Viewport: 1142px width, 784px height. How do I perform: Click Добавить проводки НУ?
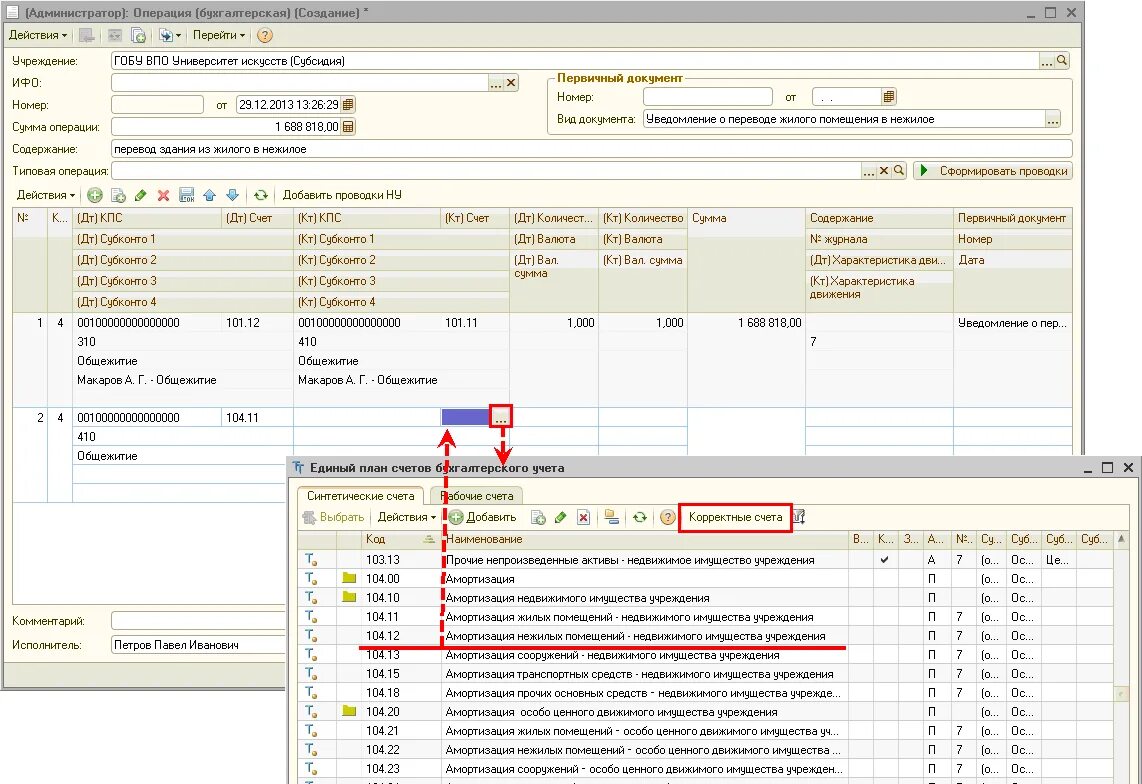(x=342, y=195)
